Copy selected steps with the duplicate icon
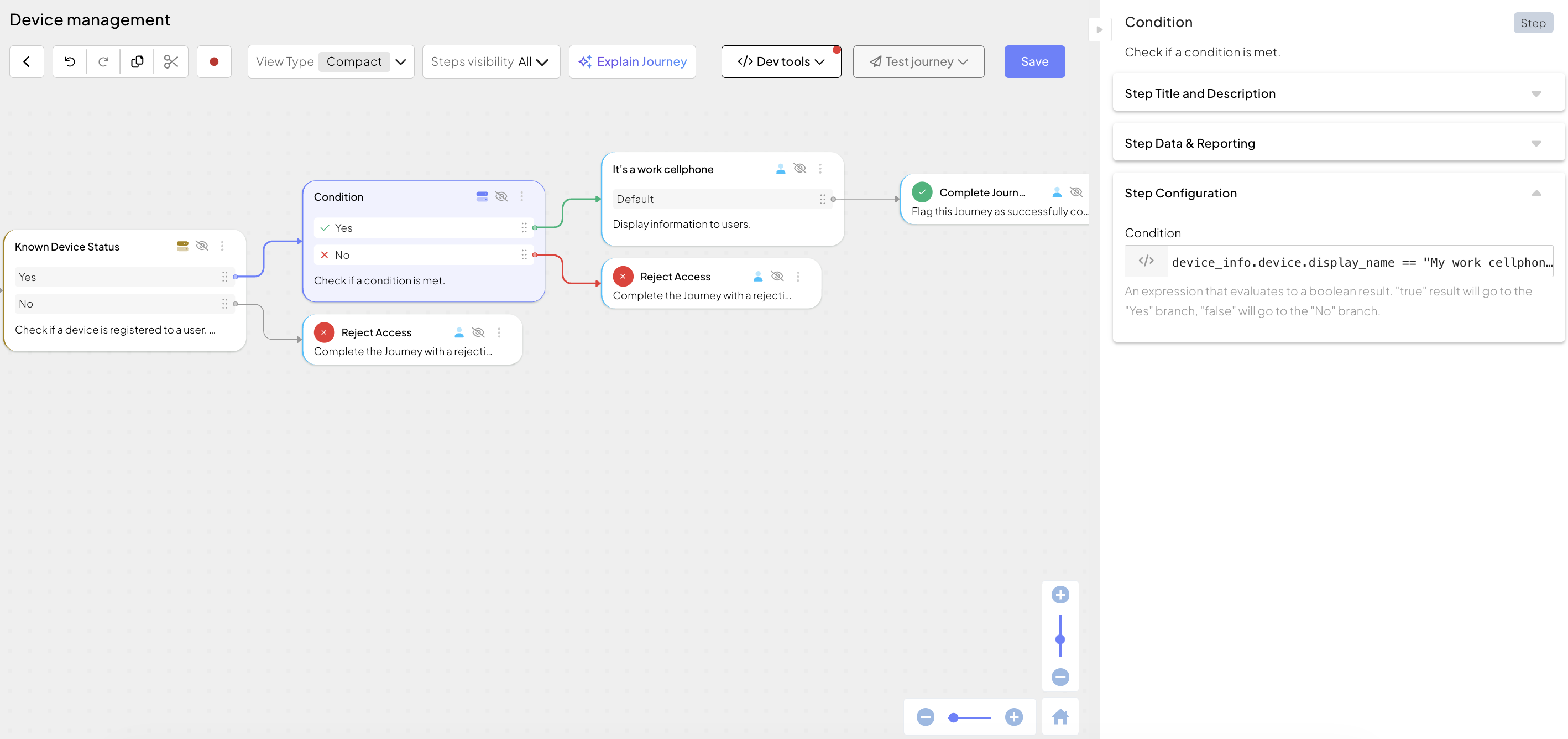 coord(138,61)
